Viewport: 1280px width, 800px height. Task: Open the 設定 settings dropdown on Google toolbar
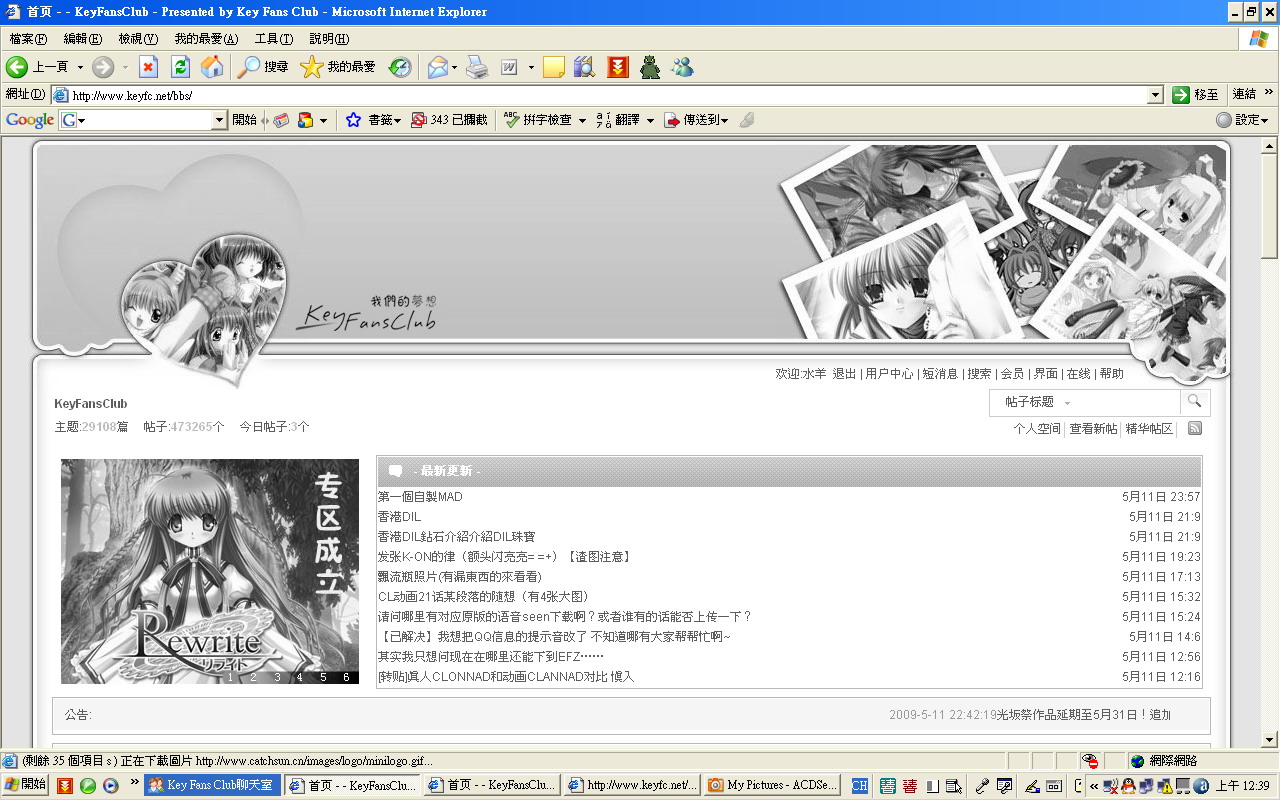[1243, 120]
